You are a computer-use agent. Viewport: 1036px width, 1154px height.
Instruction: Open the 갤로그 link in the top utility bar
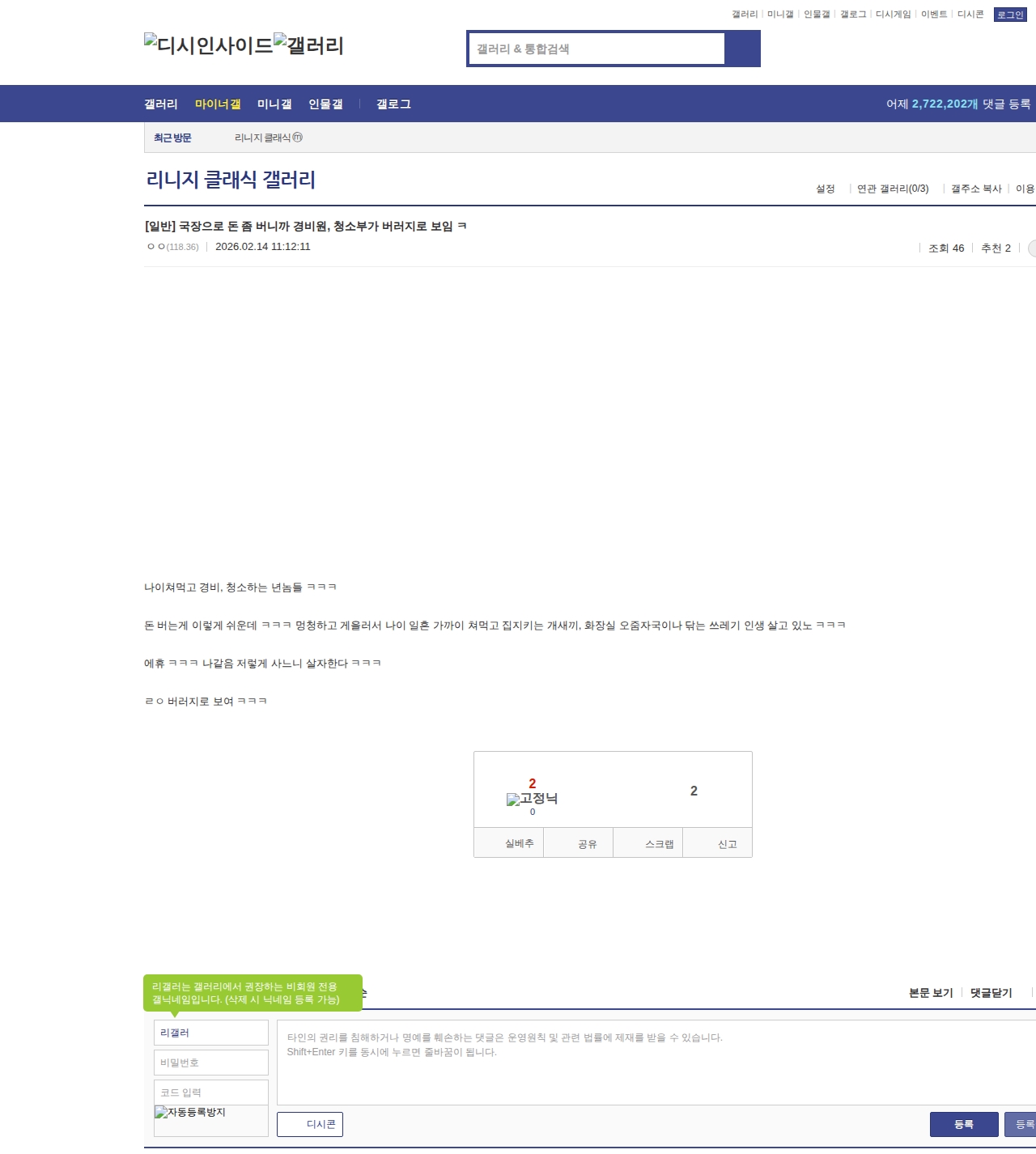pyautogui.click(x=853, y=15)
